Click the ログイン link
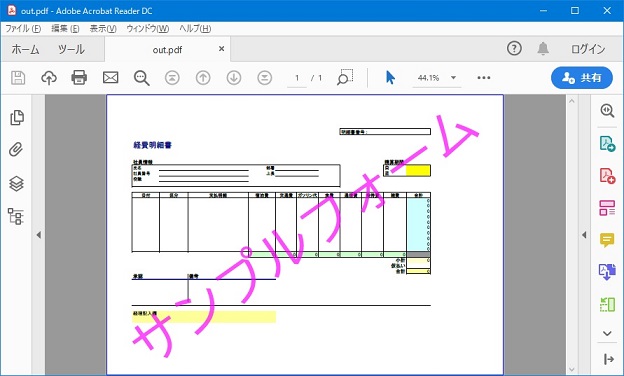 588,49
